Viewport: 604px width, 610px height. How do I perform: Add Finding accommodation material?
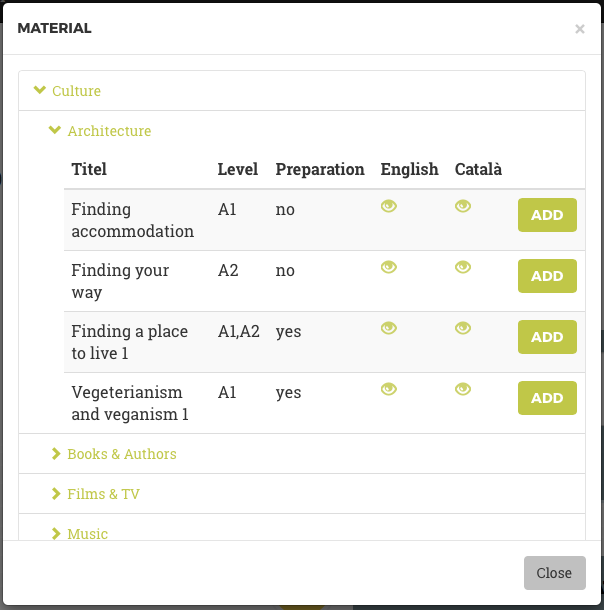[x=547, y=215]
